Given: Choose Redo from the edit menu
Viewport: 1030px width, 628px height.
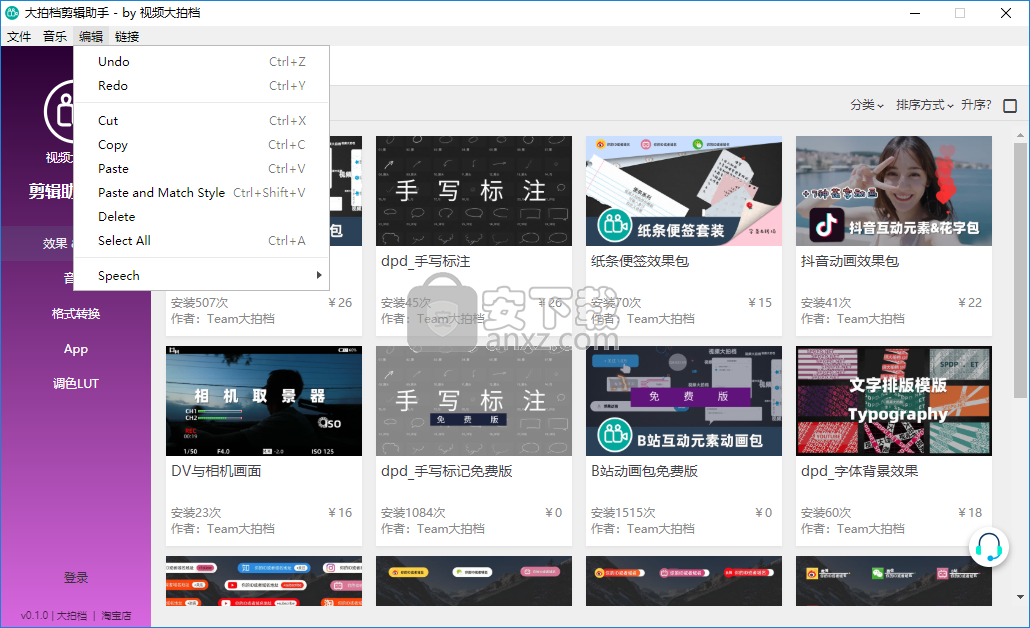Looking at the screenshot, I should [x=202, y=86].
